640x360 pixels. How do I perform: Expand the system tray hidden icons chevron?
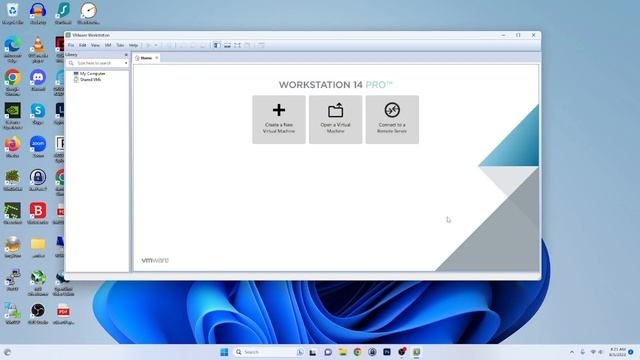point(572,352)
